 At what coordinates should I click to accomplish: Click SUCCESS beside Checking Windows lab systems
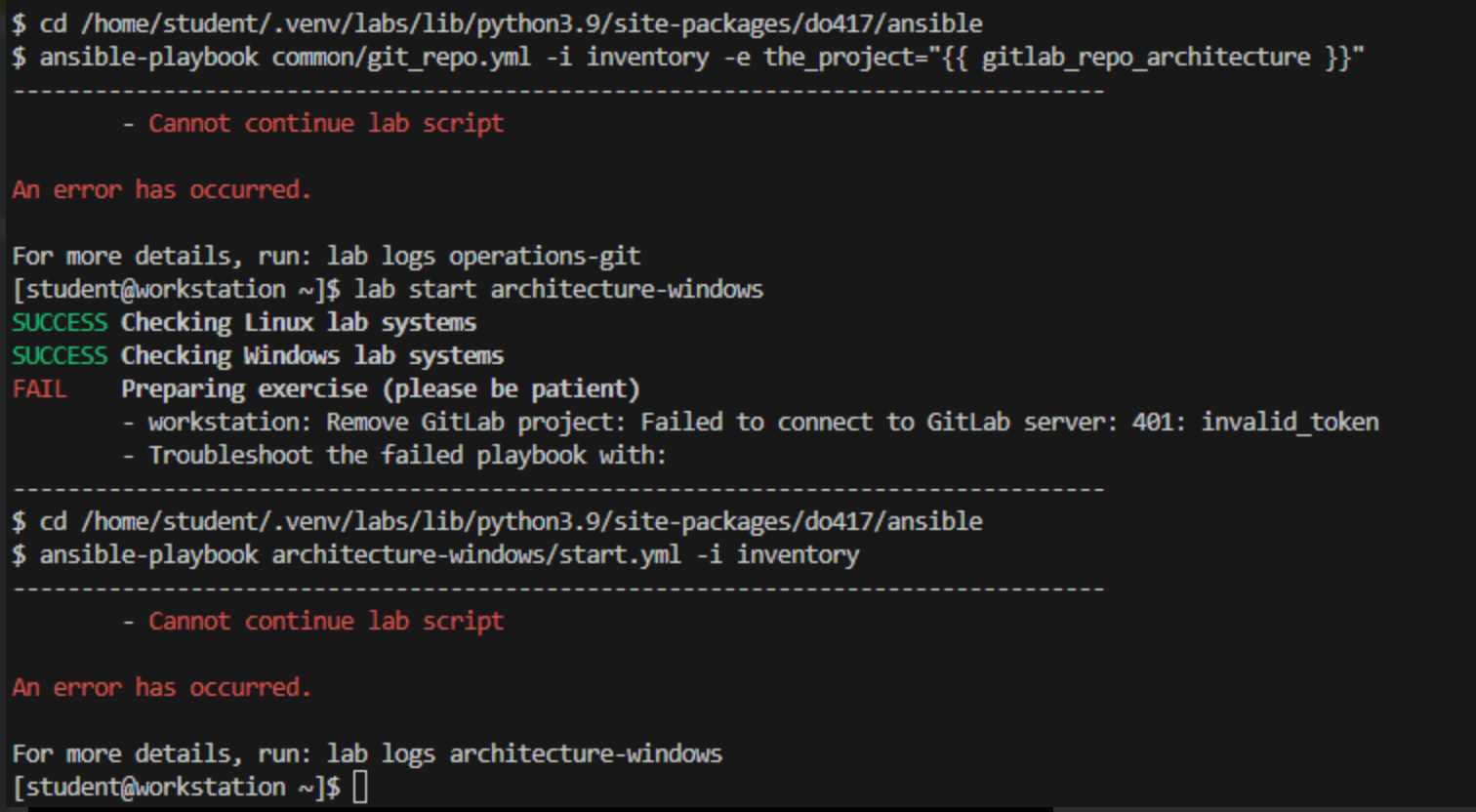pos(60,355)
